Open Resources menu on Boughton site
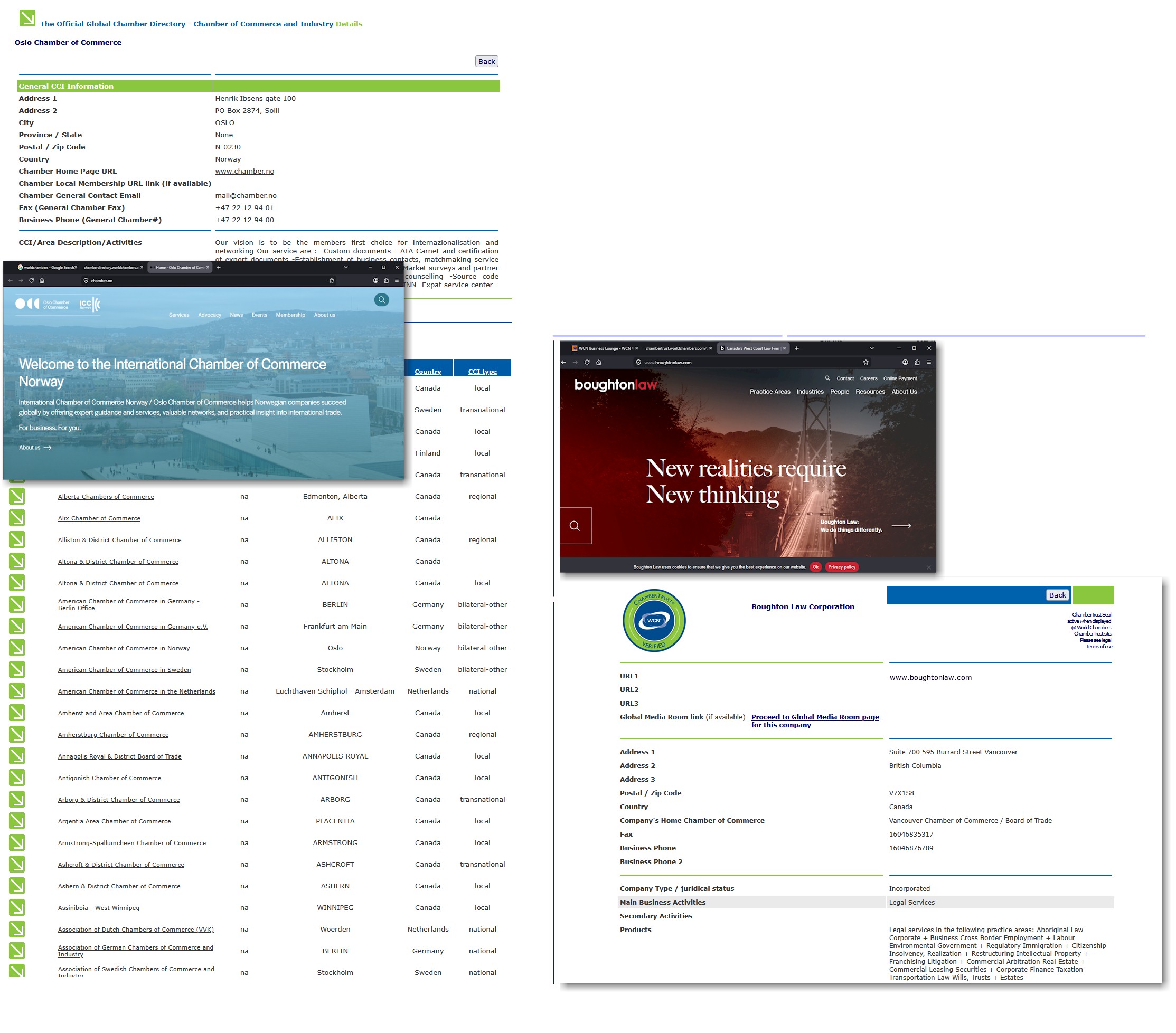This screenshot has width=1176, height=1033. pyautogui.click(x=870, y=392)
